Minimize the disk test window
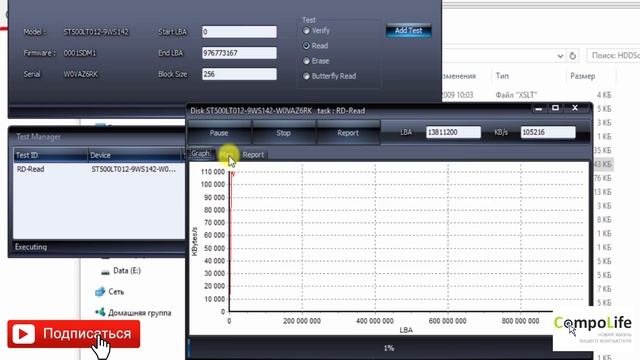Screen dimensions: 640x360 539,109
